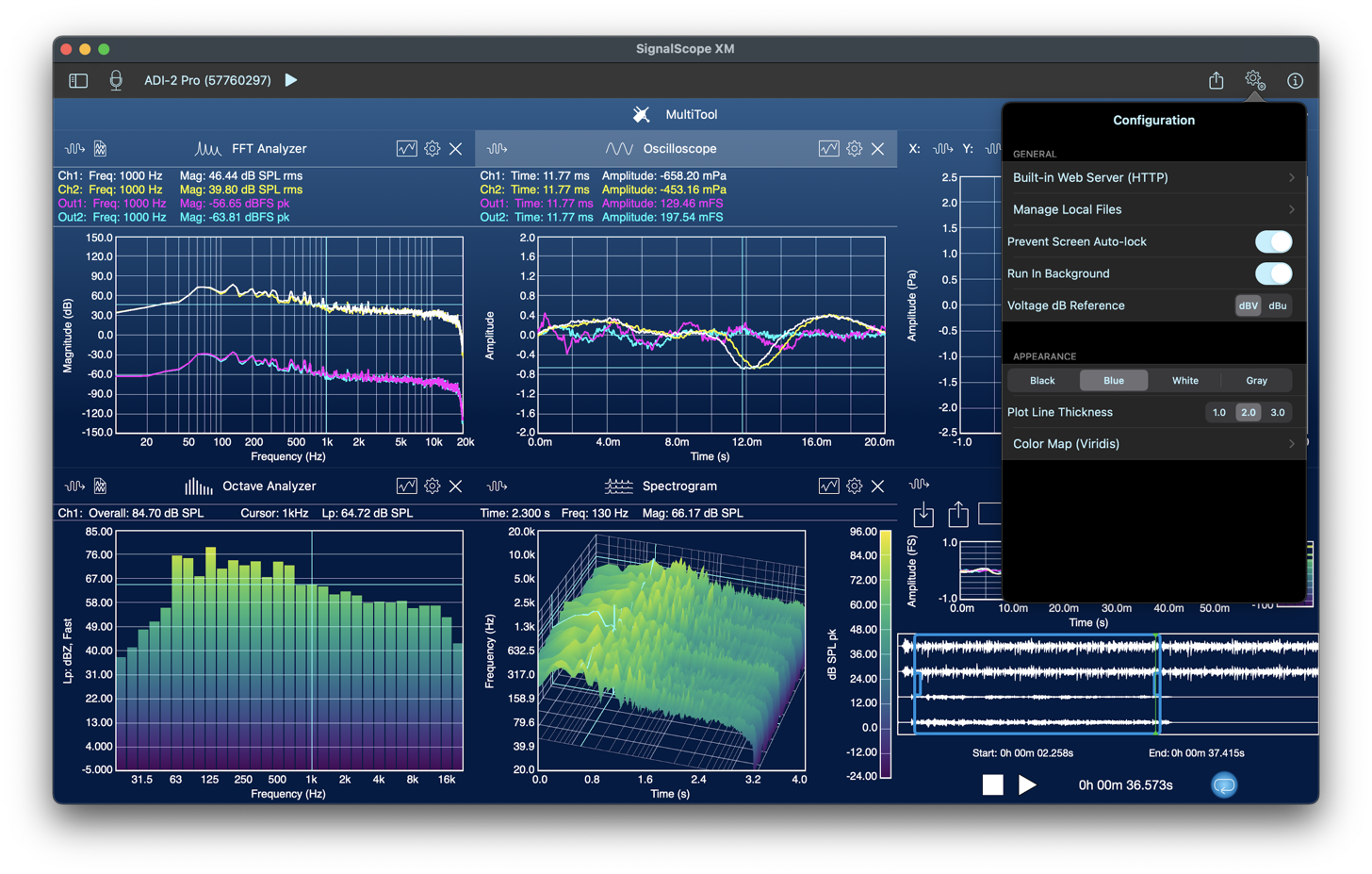Open the player panel signal input icon
Screen dimensions: 1372x874
click(919, 485)
